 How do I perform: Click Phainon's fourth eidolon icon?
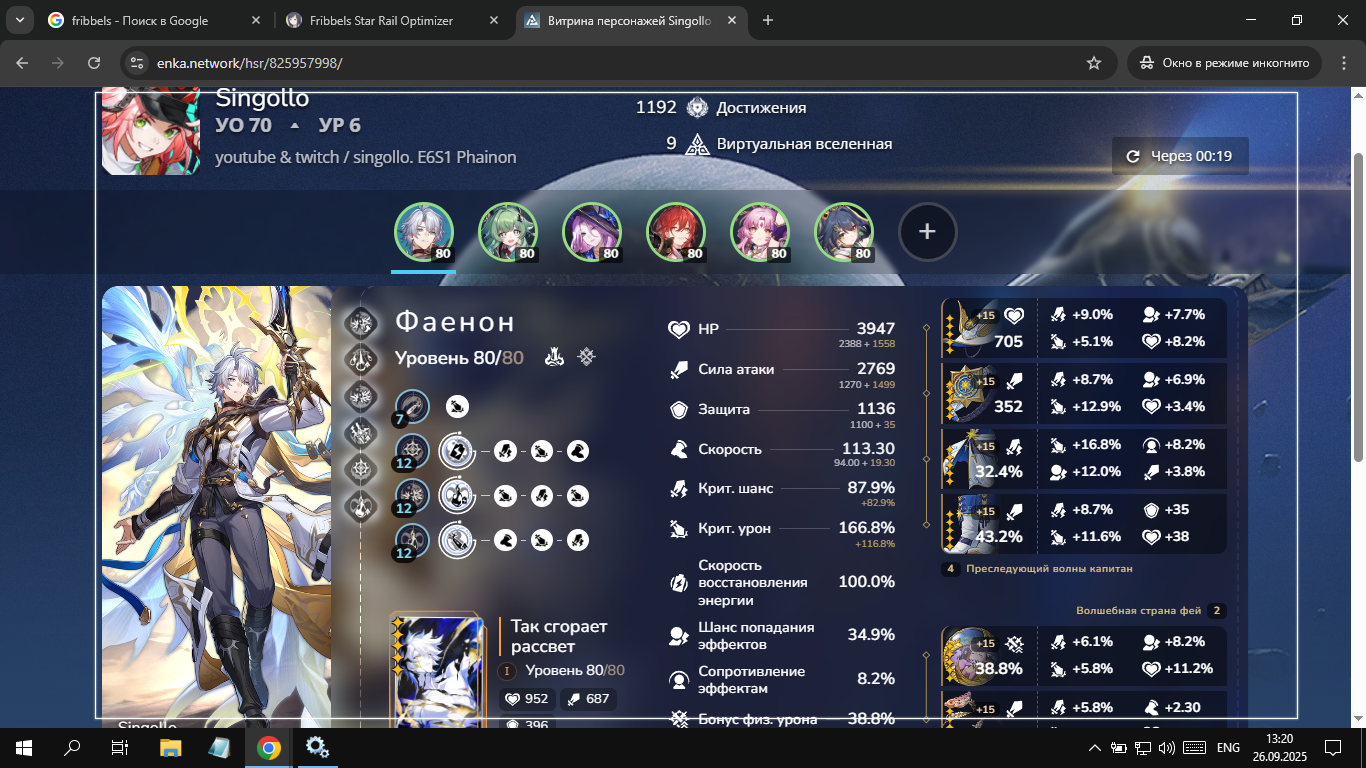[x=360, y=433]
